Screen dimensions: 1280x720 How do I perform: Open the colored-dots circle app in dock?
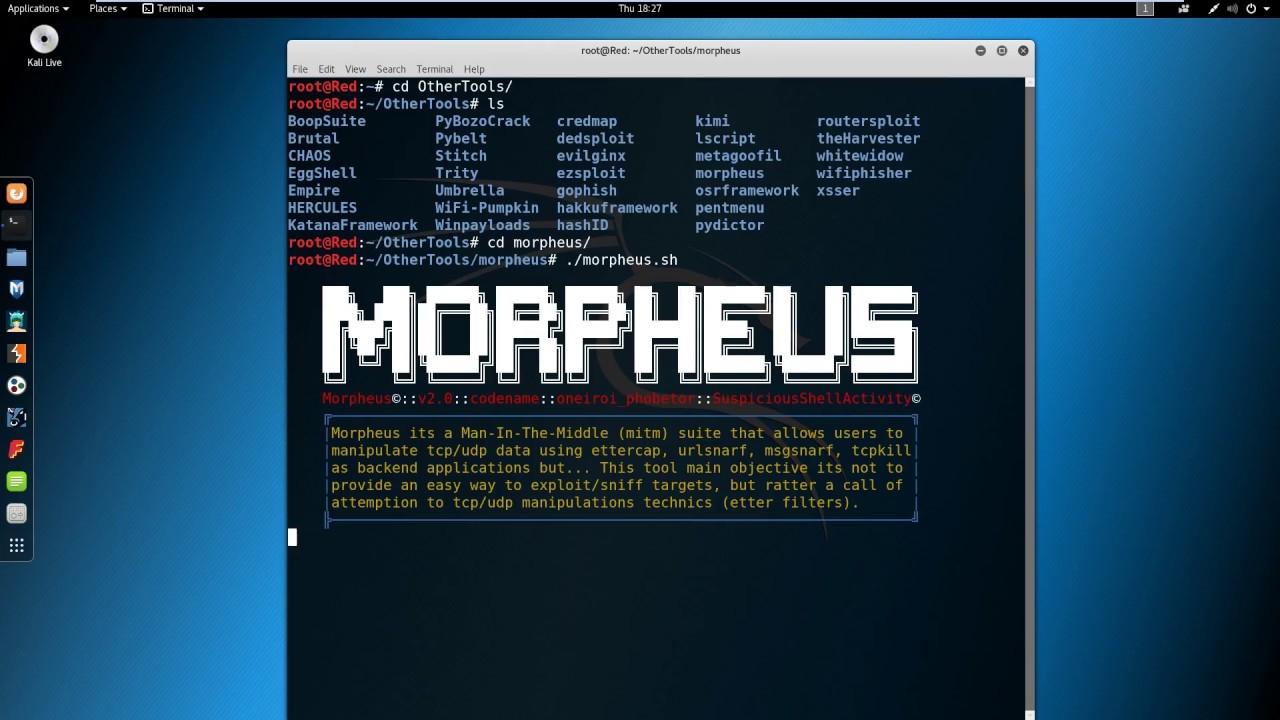click(16, 385)
